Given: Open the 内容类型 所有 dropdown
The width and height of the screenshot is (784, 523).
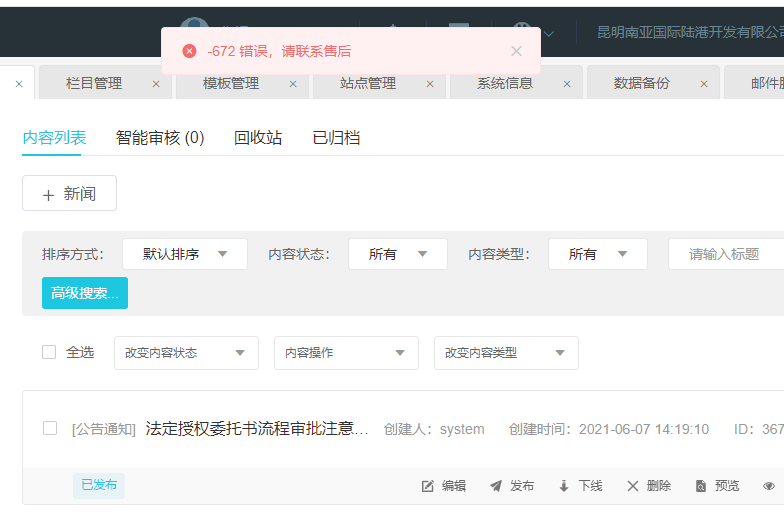Looking at the screenshot, I should (x=598, y=254).
